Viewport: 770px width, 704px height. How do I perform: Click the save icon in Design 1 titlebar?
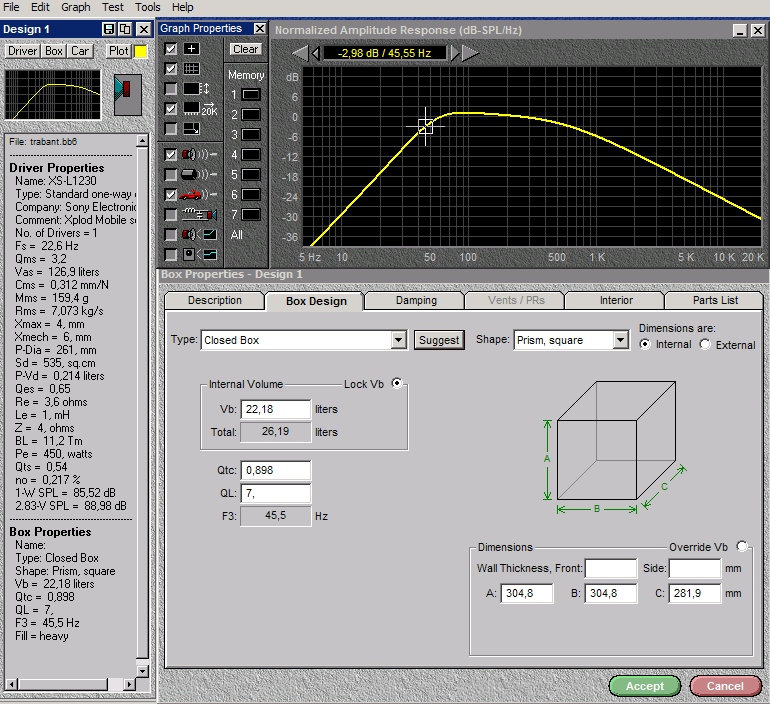click(x=110, y=29)
